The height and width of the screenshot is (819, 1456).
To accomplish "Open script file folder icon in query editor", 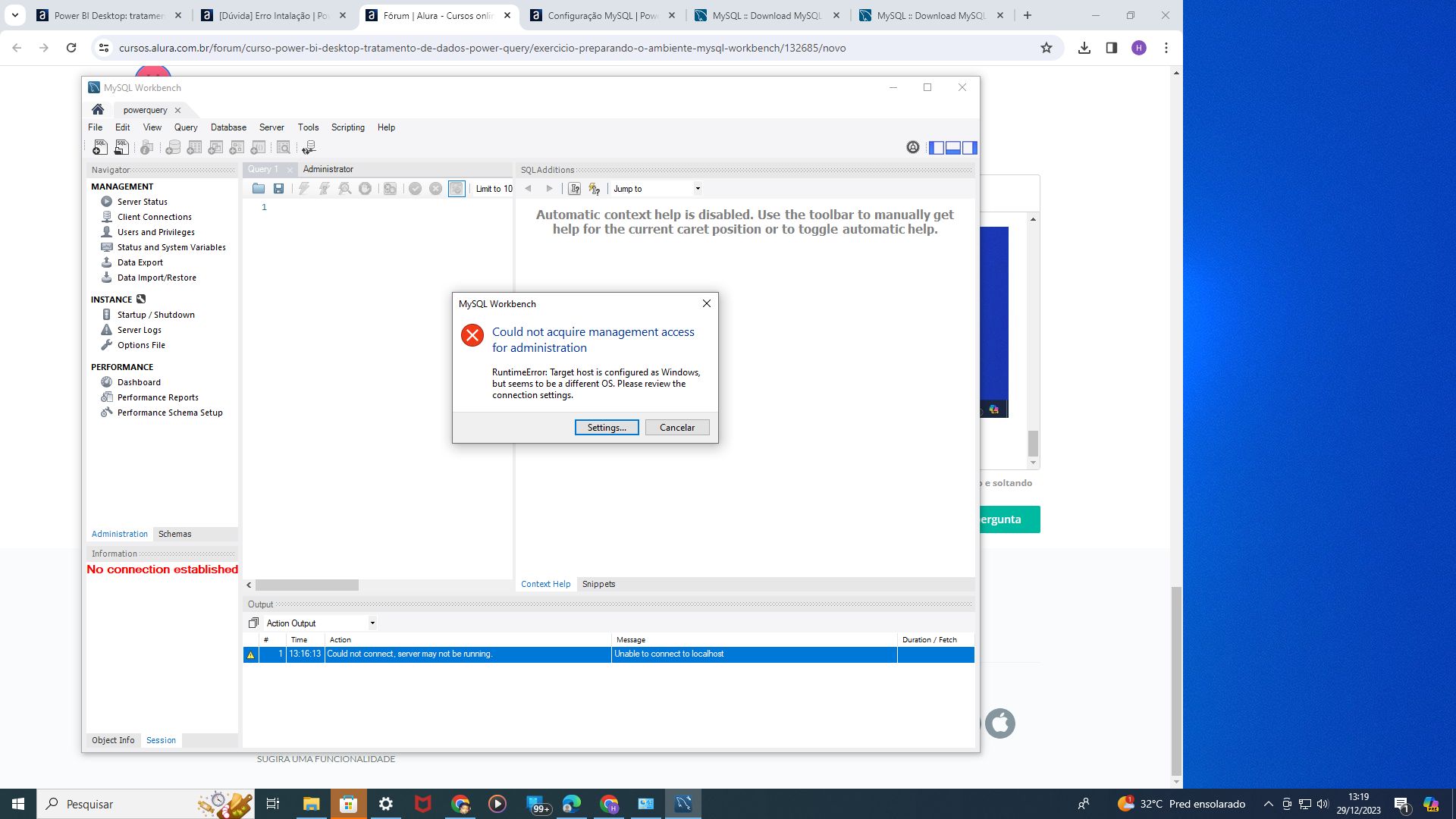I will 259,189.
